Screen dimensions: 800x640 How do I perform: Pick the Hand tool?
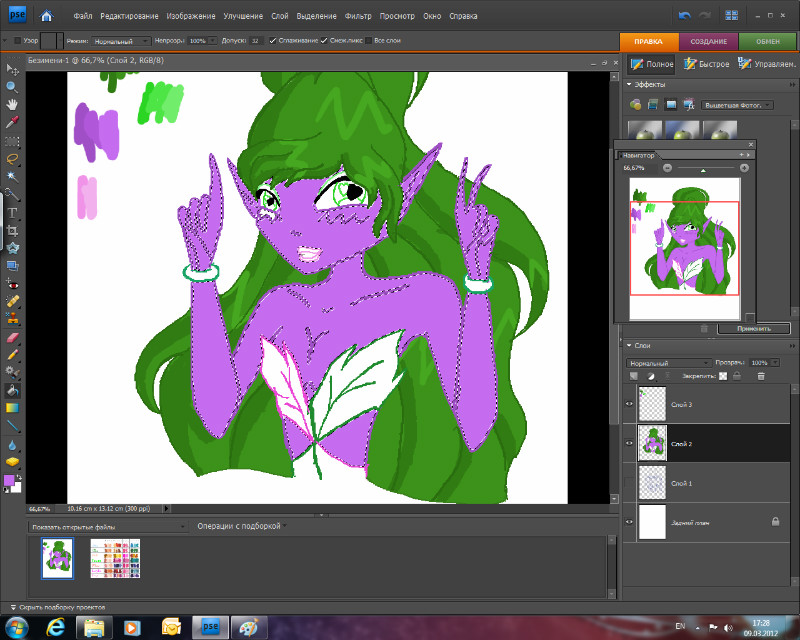pos(13,103)
